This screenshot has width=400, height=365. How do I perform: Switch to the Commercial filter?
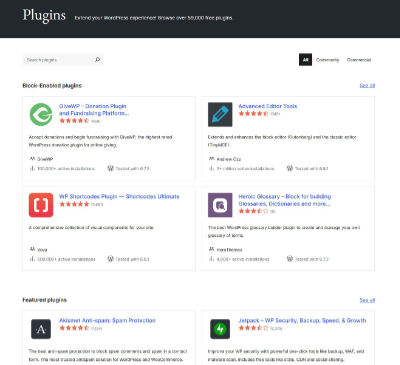coord(359,60)
